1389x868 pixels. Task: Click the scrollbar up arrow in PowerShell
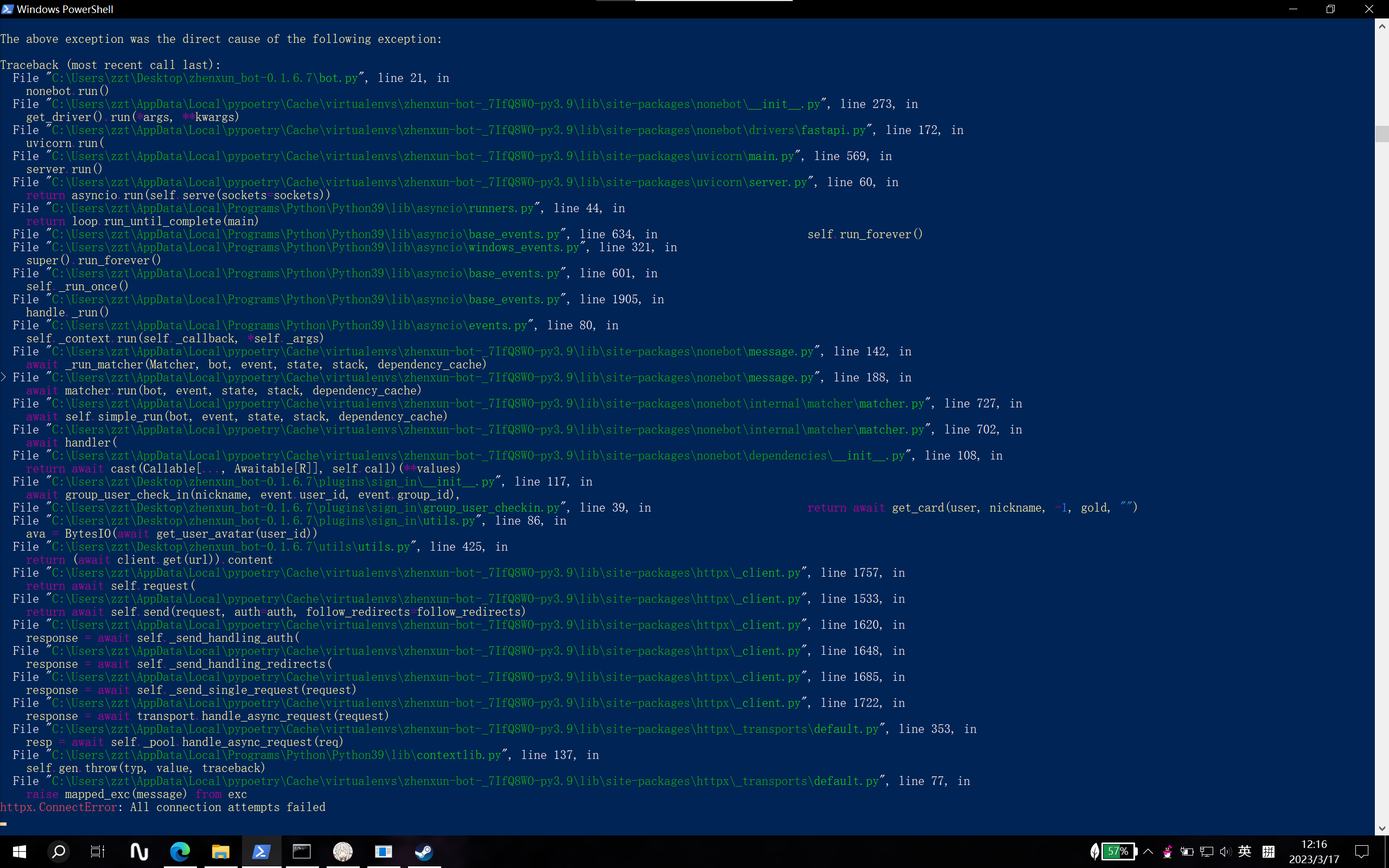tap(1381, 27)
